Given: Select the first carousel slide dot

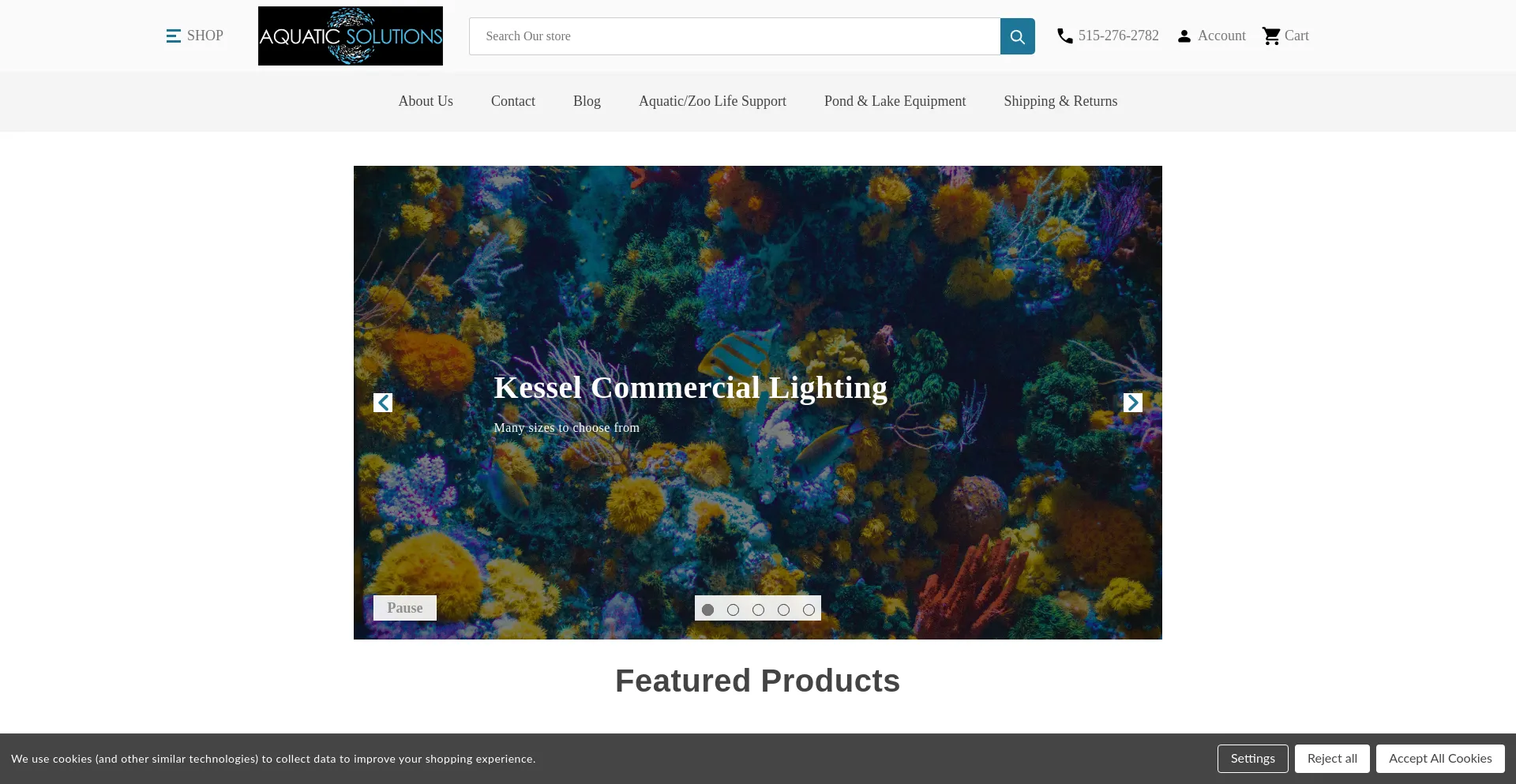Looking at the screenshot, I should pyautogui.click(x=707, y=610).
